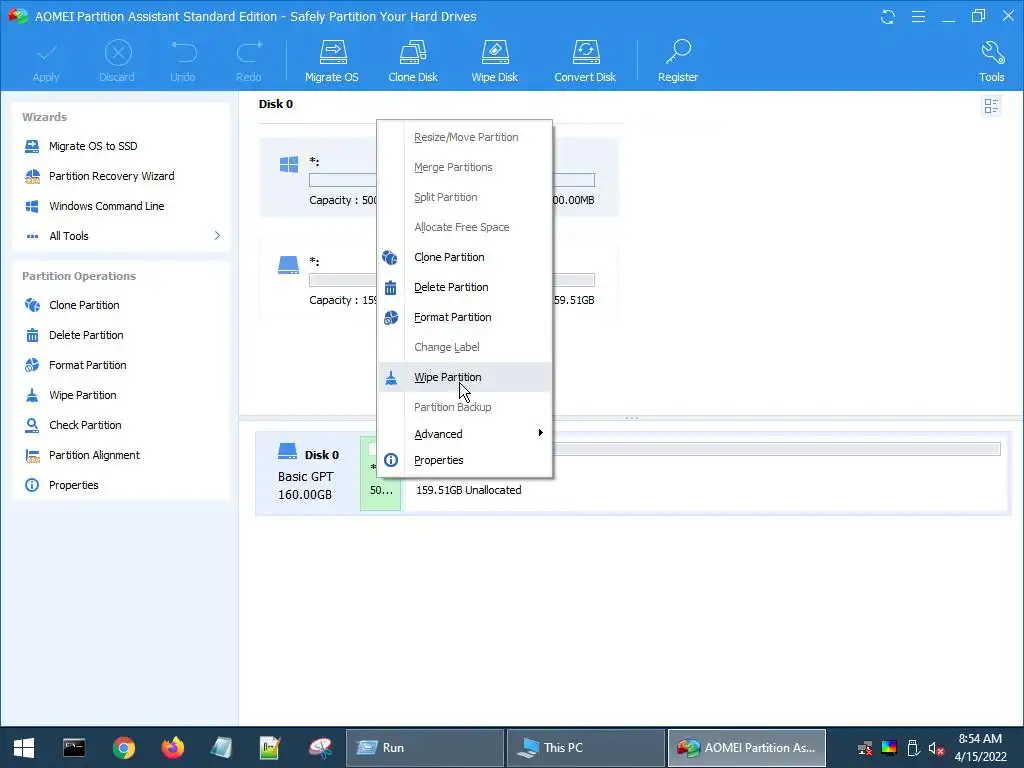Open Properties from the context menu
The image size is (1024, 768).
pos(465,460)
